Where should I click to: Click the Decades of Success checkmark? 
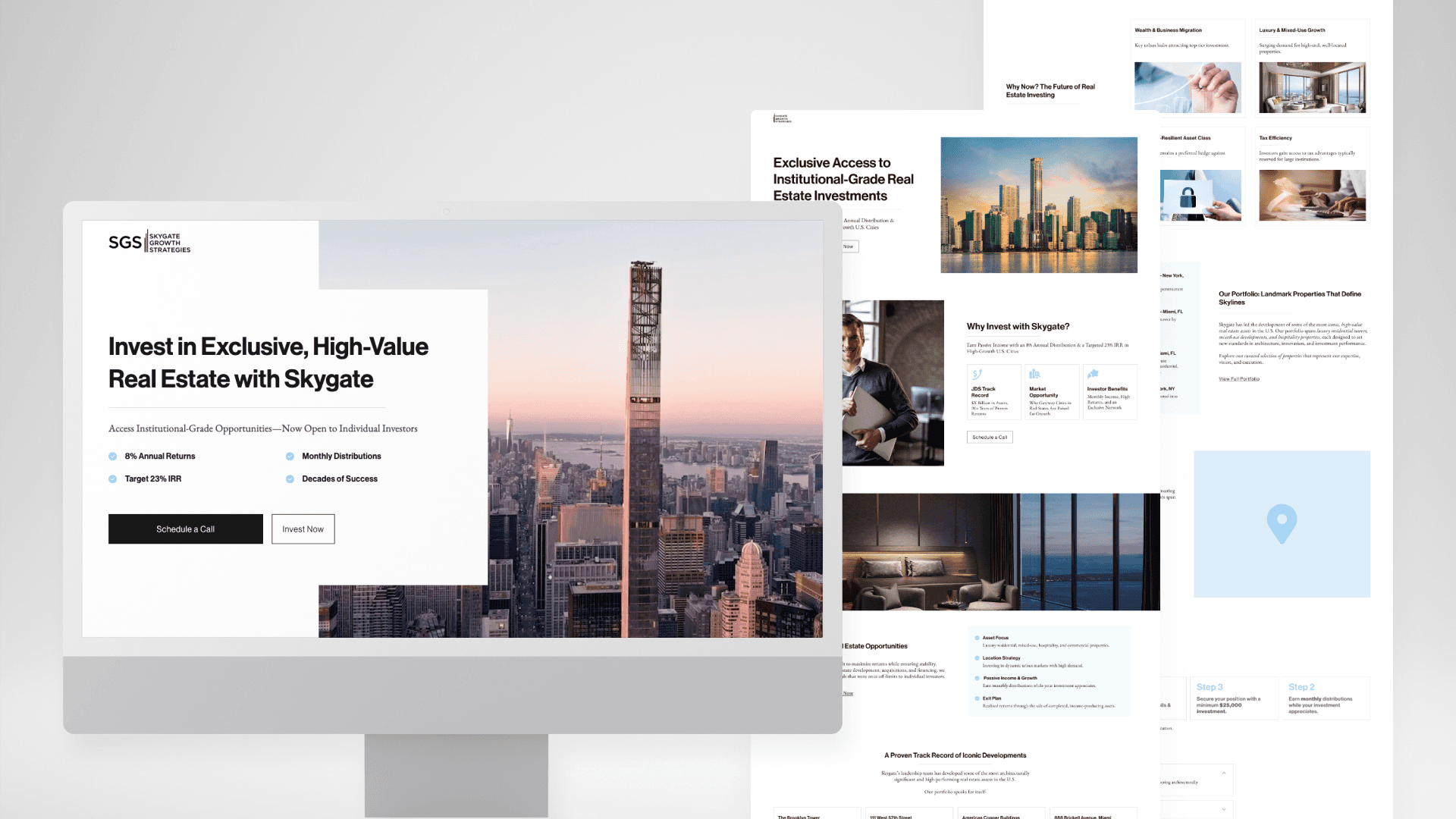(x=290, y=479)
